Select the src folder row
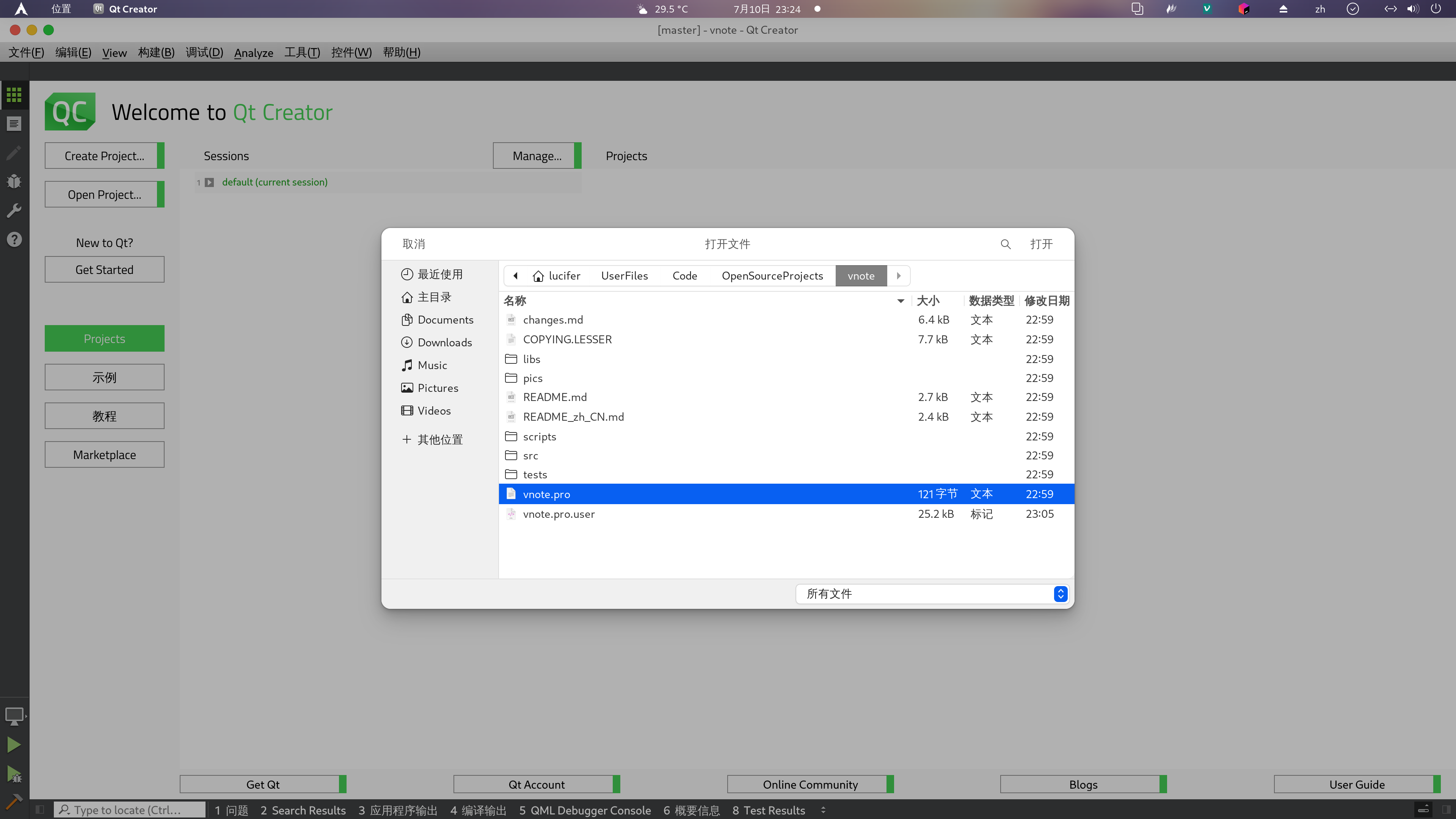Image resolution: width=1456 pixels, height=819 pixels. click(x=786, y=455)
